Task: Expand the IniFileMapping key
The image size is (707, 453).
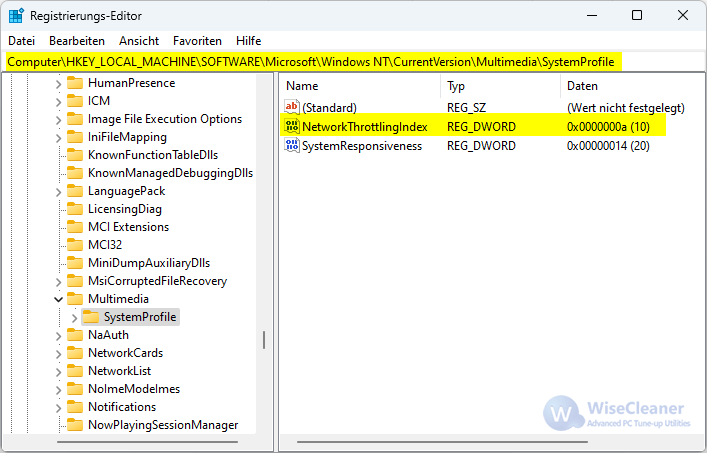Action: click(x=58, y=138)
